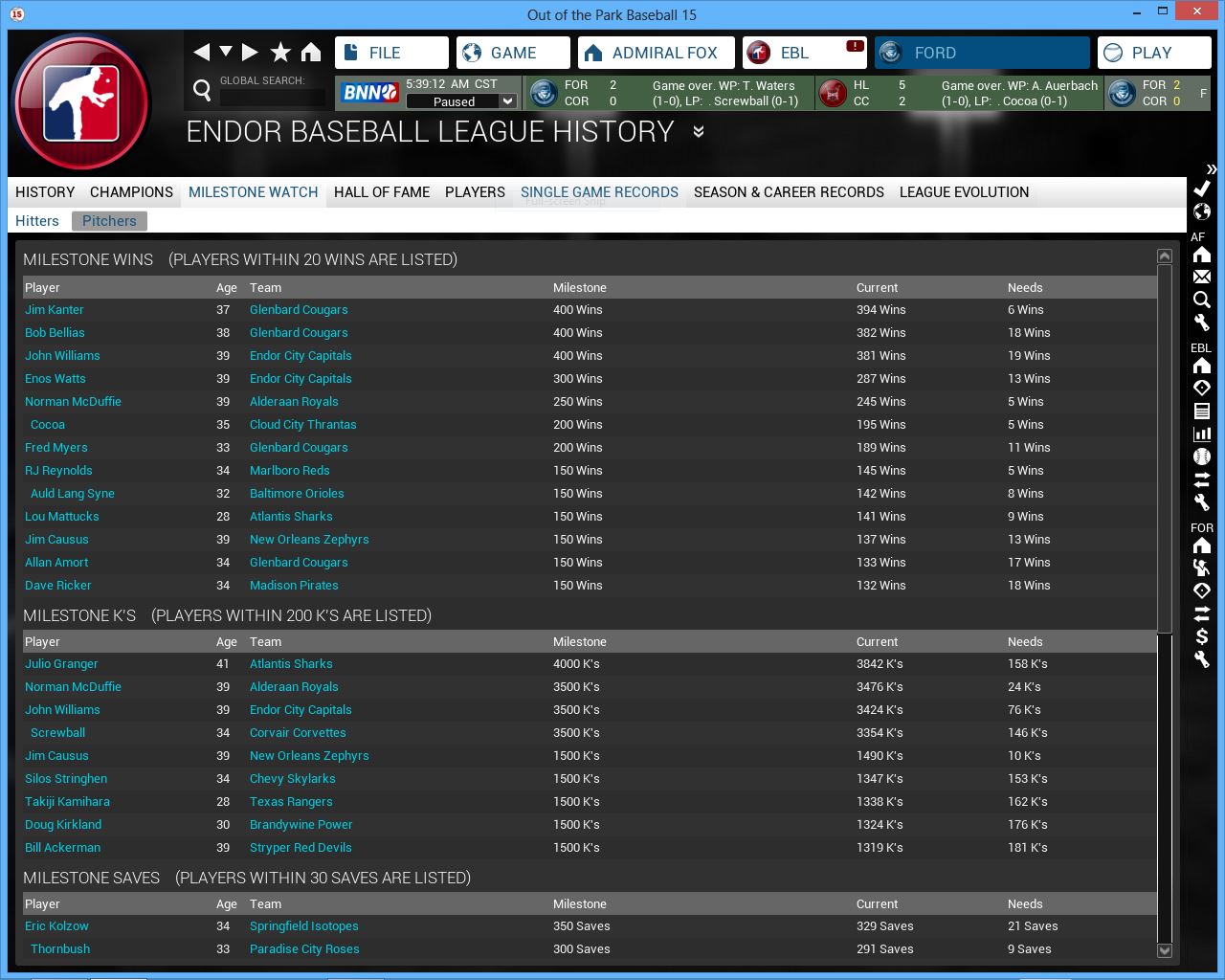1225x980 pixels.
Task: Click the dollar sign finances icon
Action: click(1202, 636)
